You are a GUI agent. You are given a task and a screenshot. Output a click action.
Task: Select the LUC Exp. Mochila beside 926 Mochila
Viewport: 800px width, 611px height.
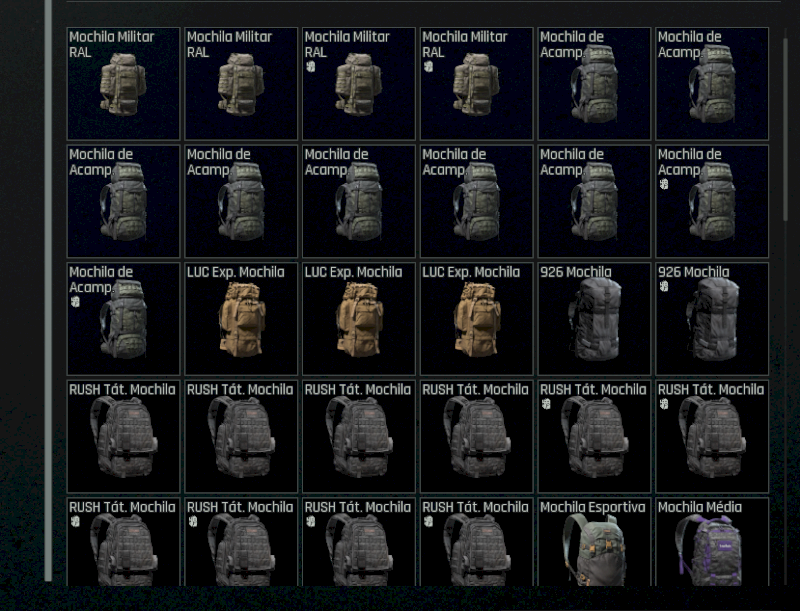477,319
